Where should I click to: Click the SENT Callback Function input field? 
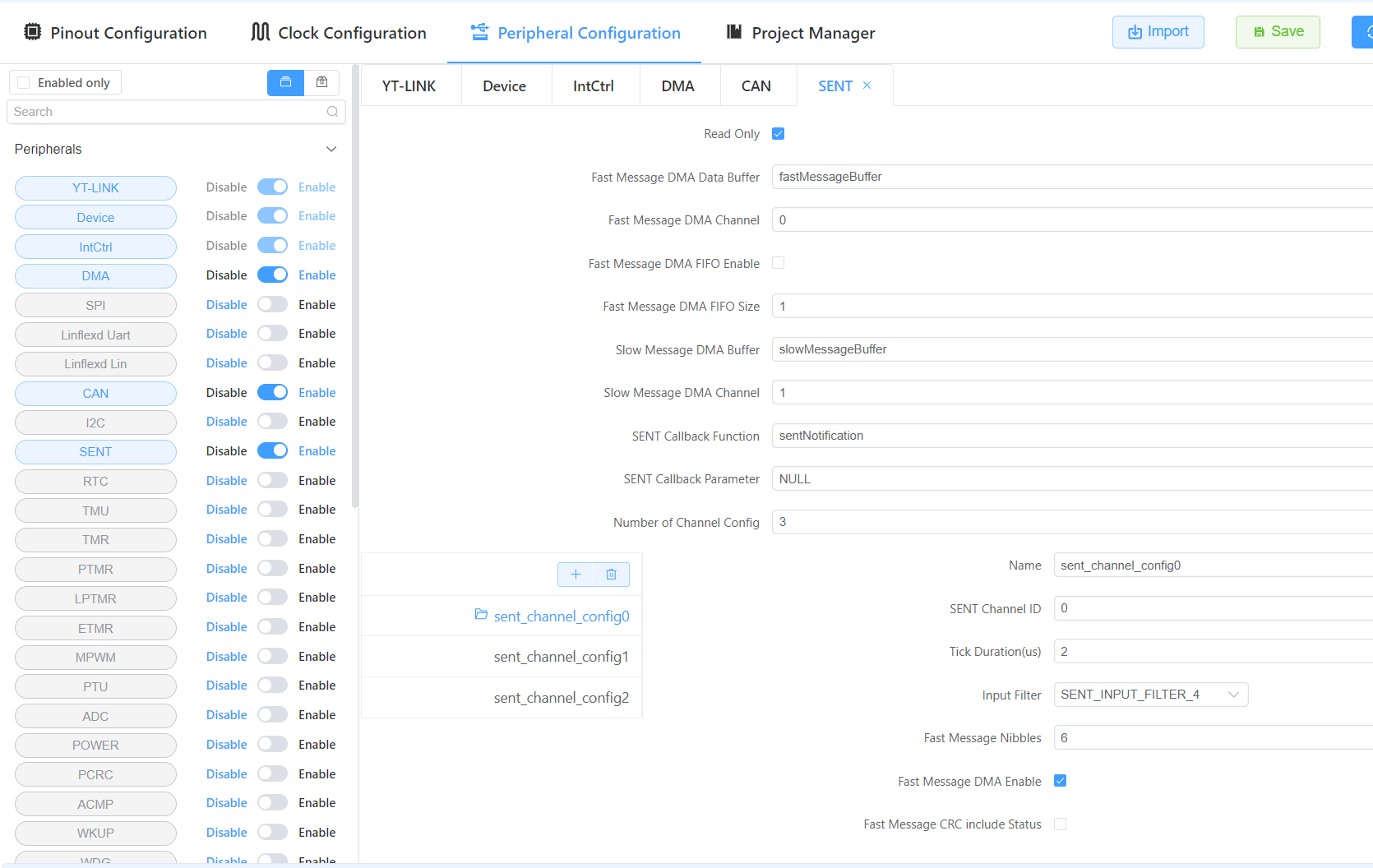tap(1069, 436)
